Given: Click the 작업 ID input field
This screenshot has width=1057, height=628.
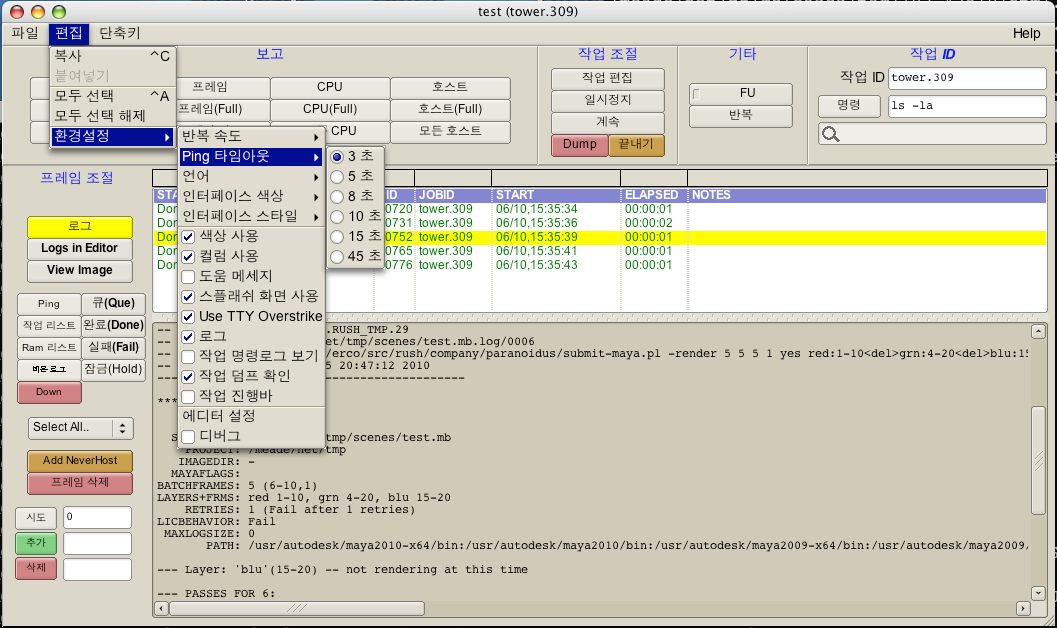Looking at the screenshot, I should [x=967, y=78].
